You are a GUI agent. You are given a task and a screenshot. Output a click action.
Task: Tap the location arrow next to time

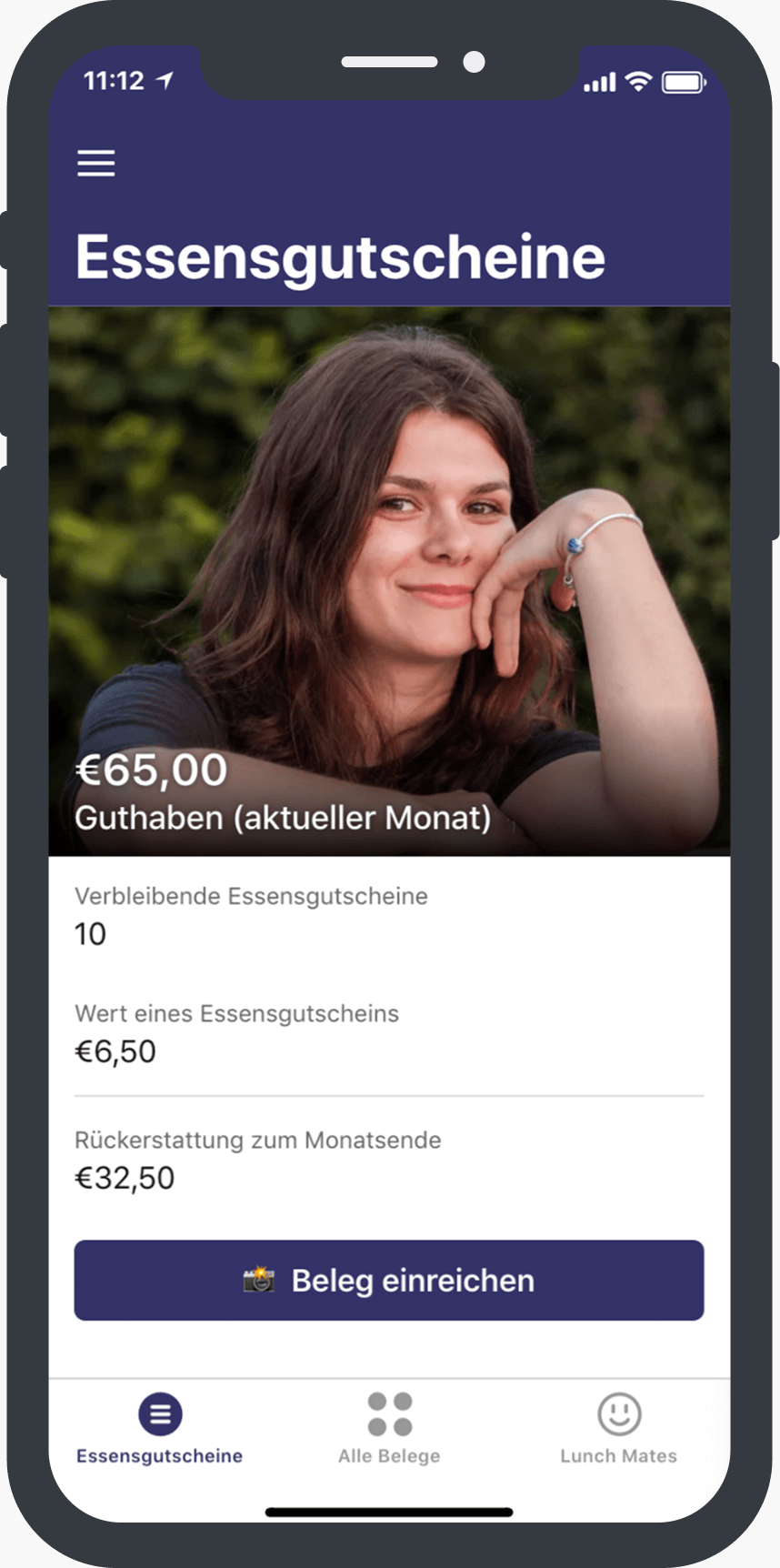165,81
